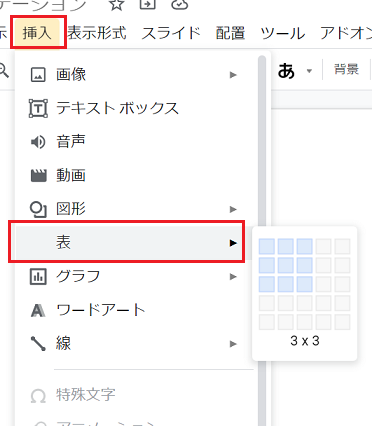Select 画像 menu entry

tap(136, 75)
